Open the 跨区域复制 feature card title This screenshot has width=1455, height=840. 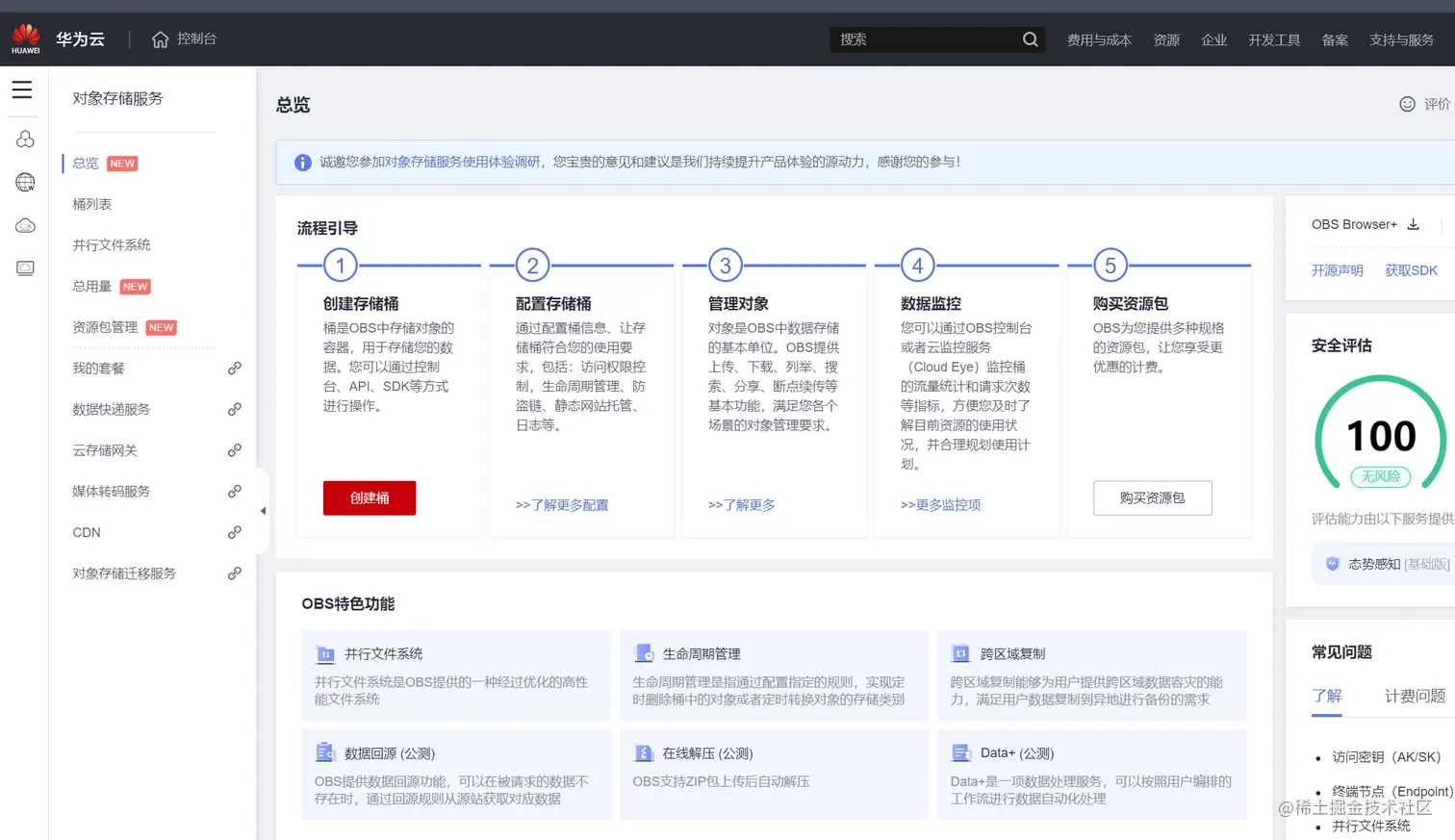tap(1012, 654)
